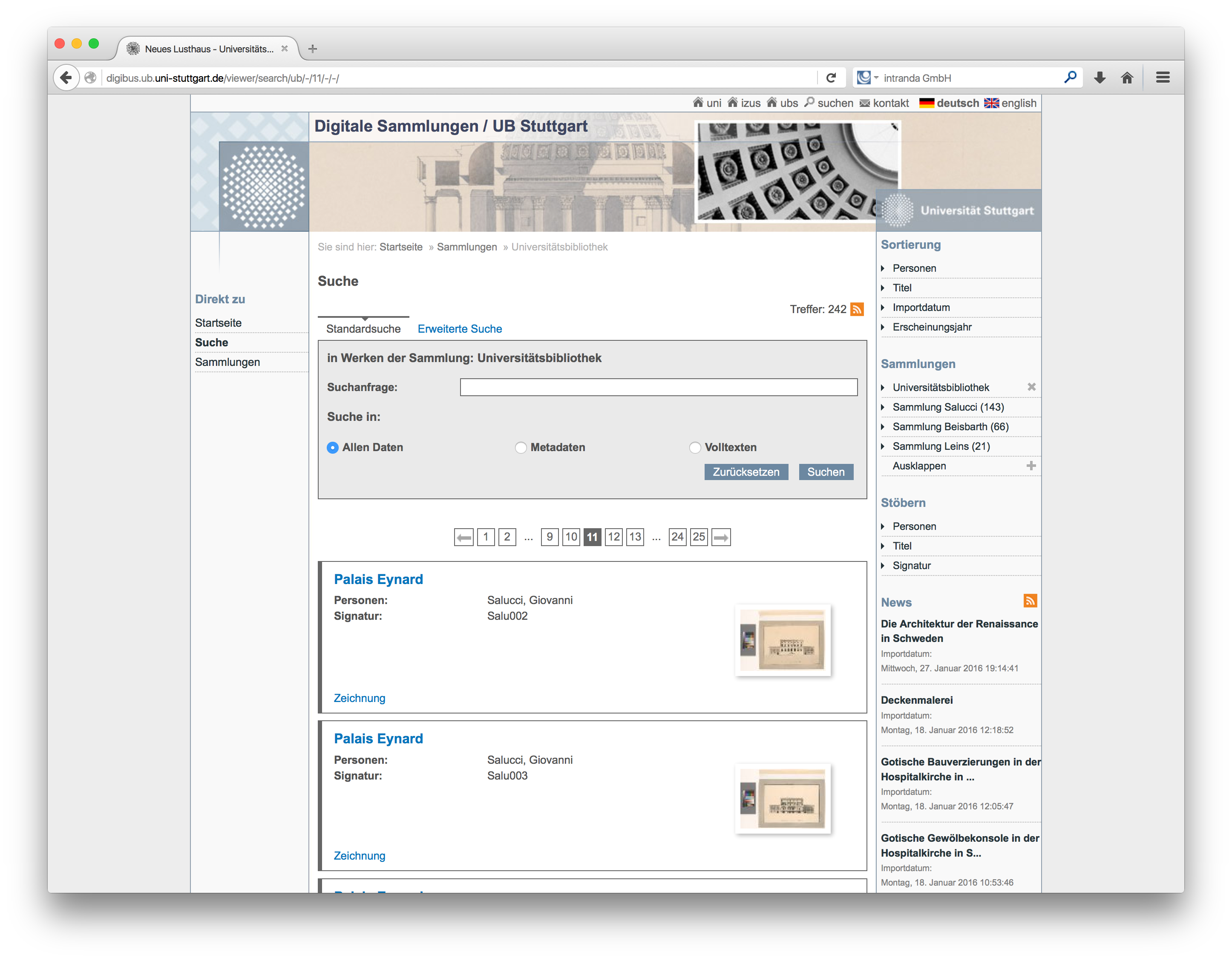The height and width of the screenshot is (961, 1232).
Task: Go to results page 12
Action: click(x=614, y=537)
